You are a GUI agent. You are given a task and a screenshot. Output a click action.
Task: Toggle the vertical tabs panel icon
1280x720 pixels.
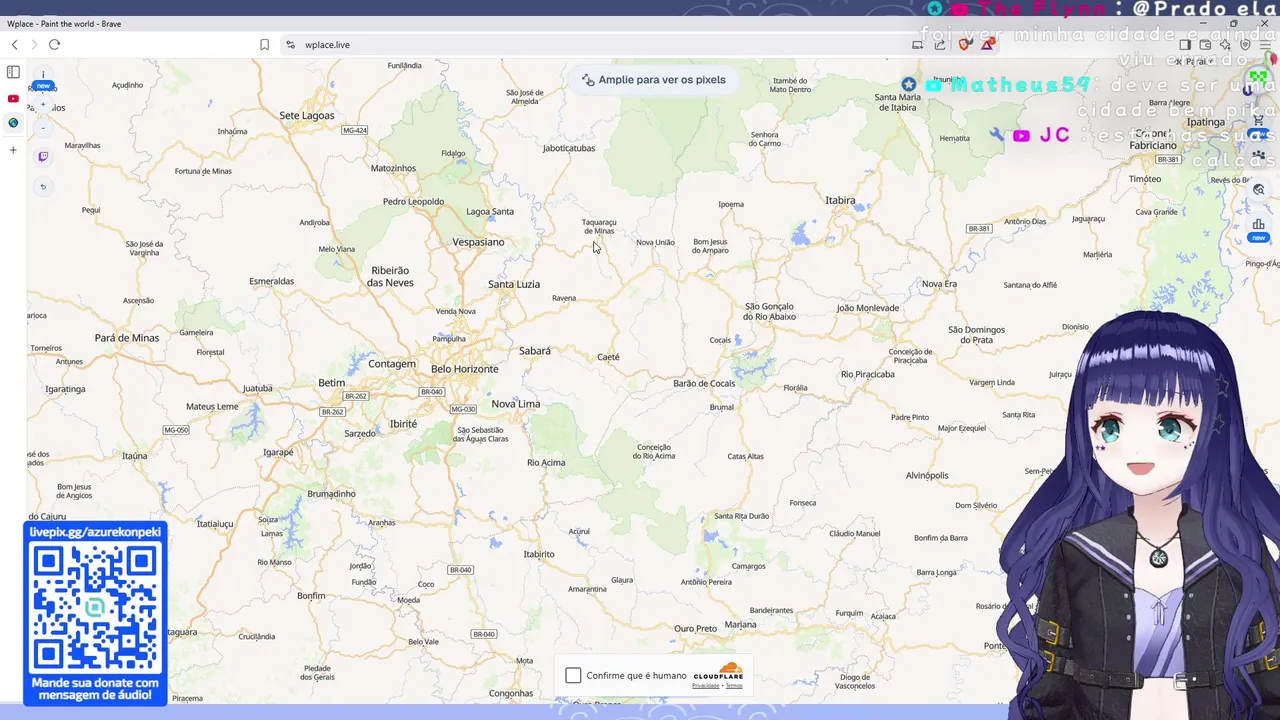[x=13, y=72]
